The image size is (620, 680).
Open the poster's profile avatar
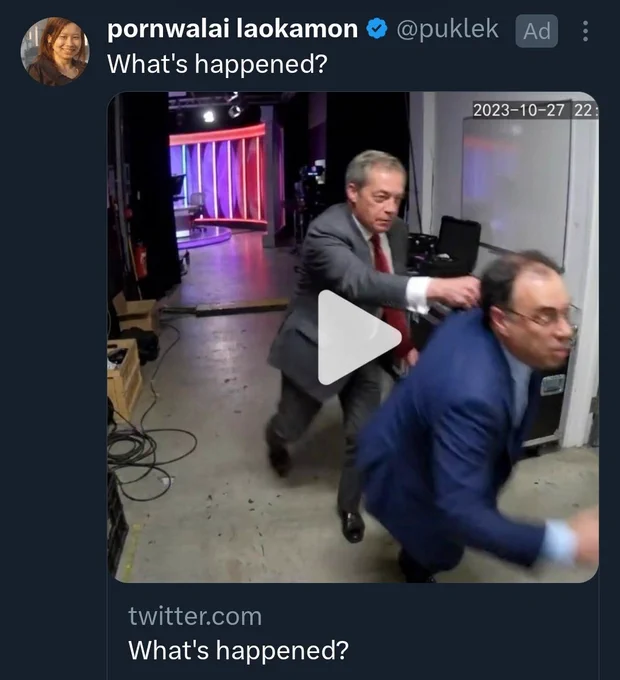click(55, 51)
